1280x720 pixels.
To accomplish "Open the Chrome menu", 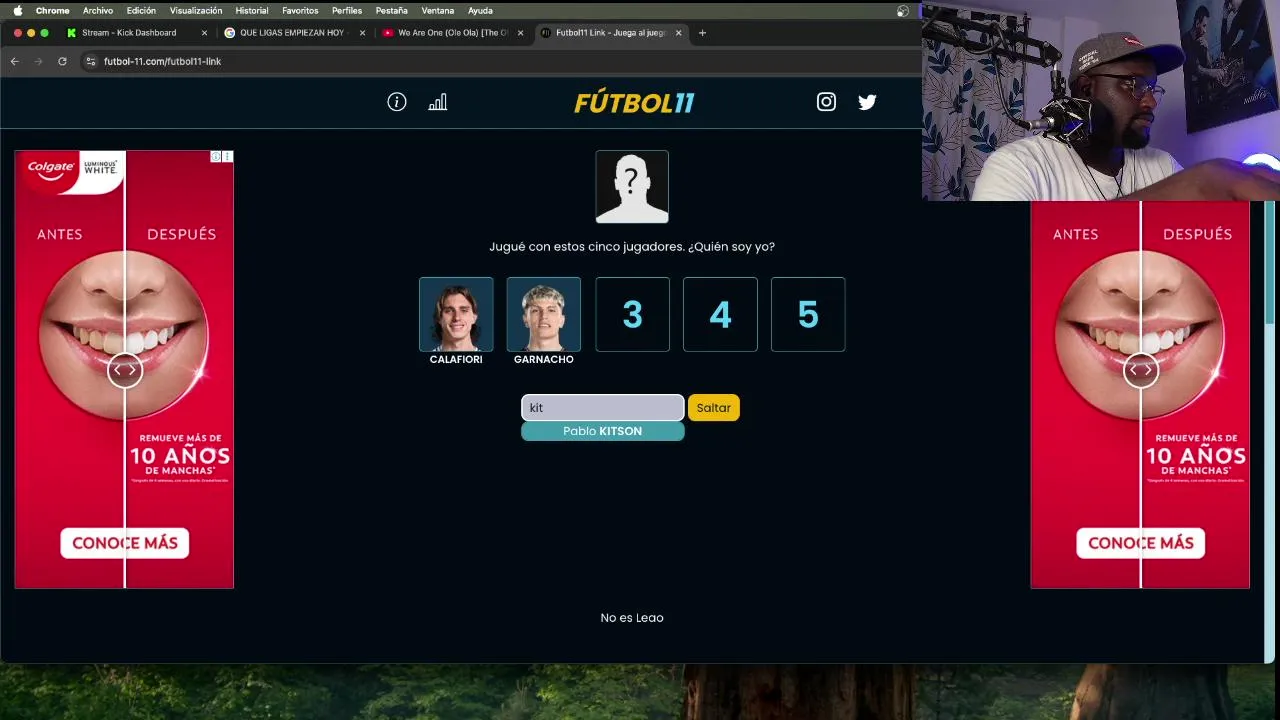I will pyautogui.click(x=52, y=10).
